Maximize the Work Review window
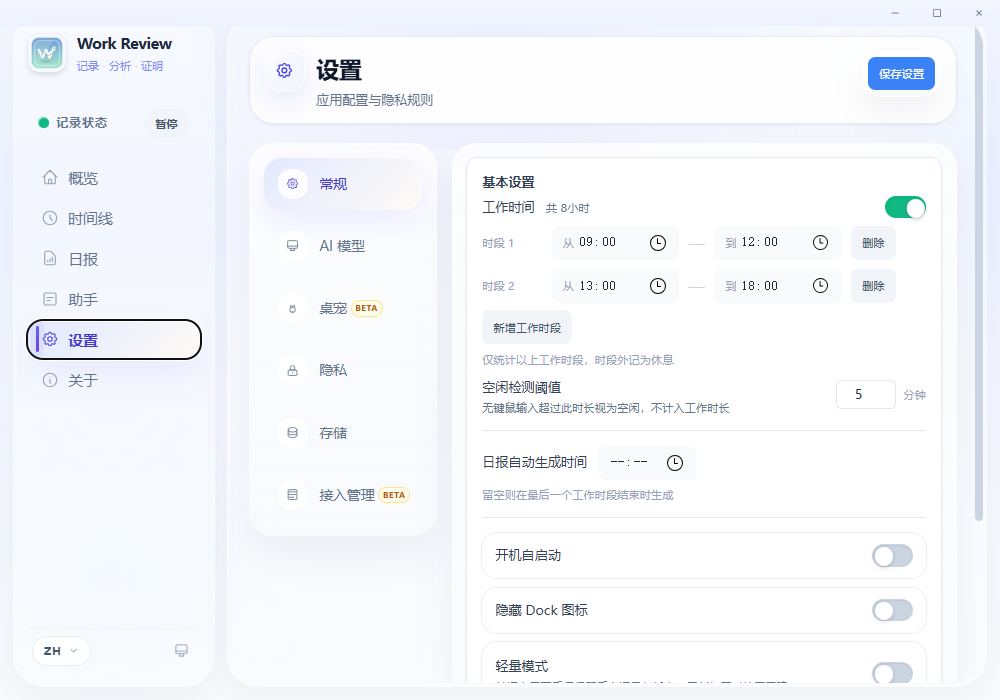Image resolution: width=1000 pixels, height=700 pixels. (937, 13)
